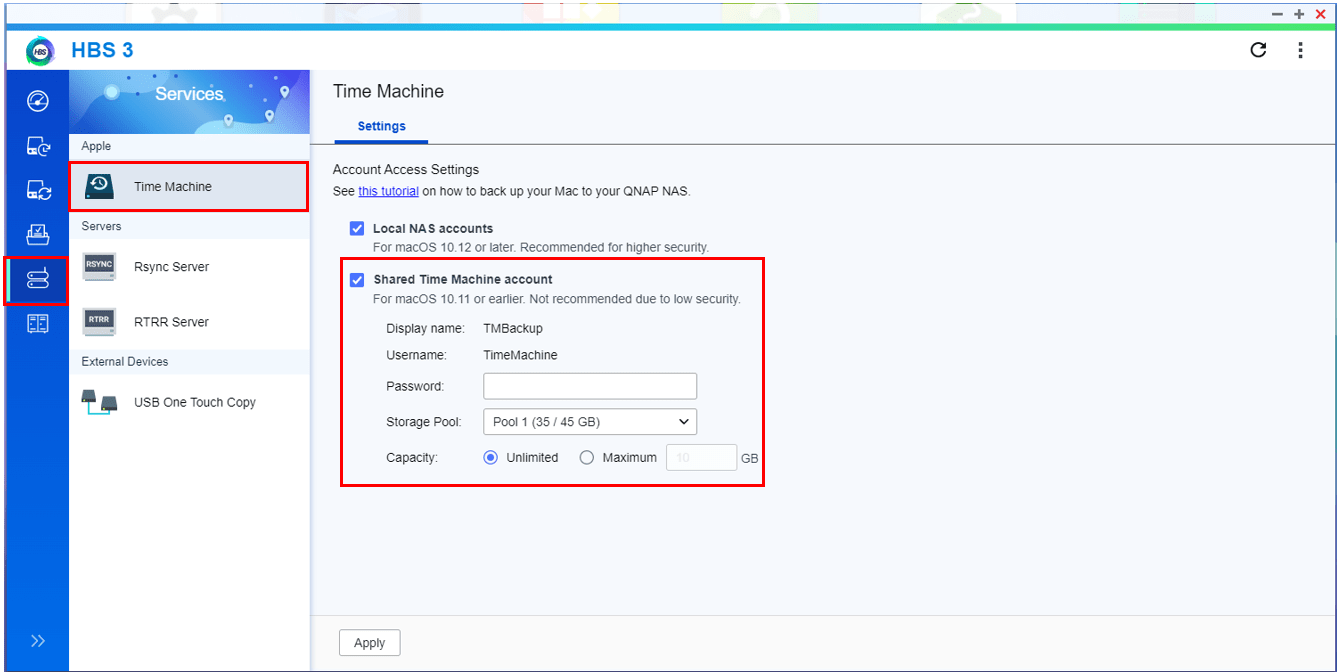Image resolution: width=1337 pixels, height=672 pixels.
Task: Open App Settings via the bottom sidebar icon
Action: (x=37, y=322)
